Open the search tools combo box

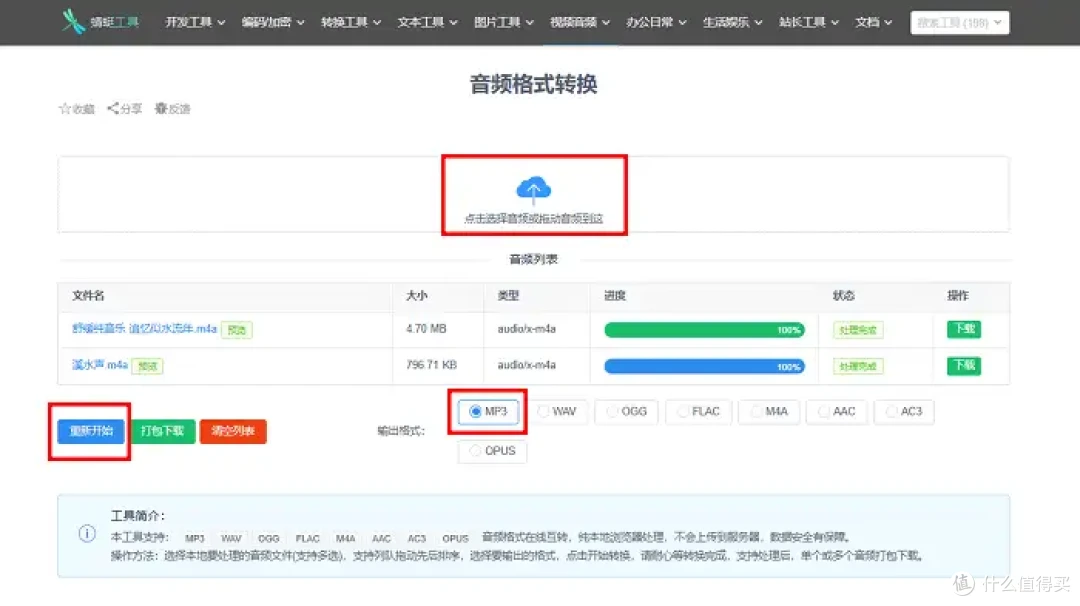[x=959, y=23]
